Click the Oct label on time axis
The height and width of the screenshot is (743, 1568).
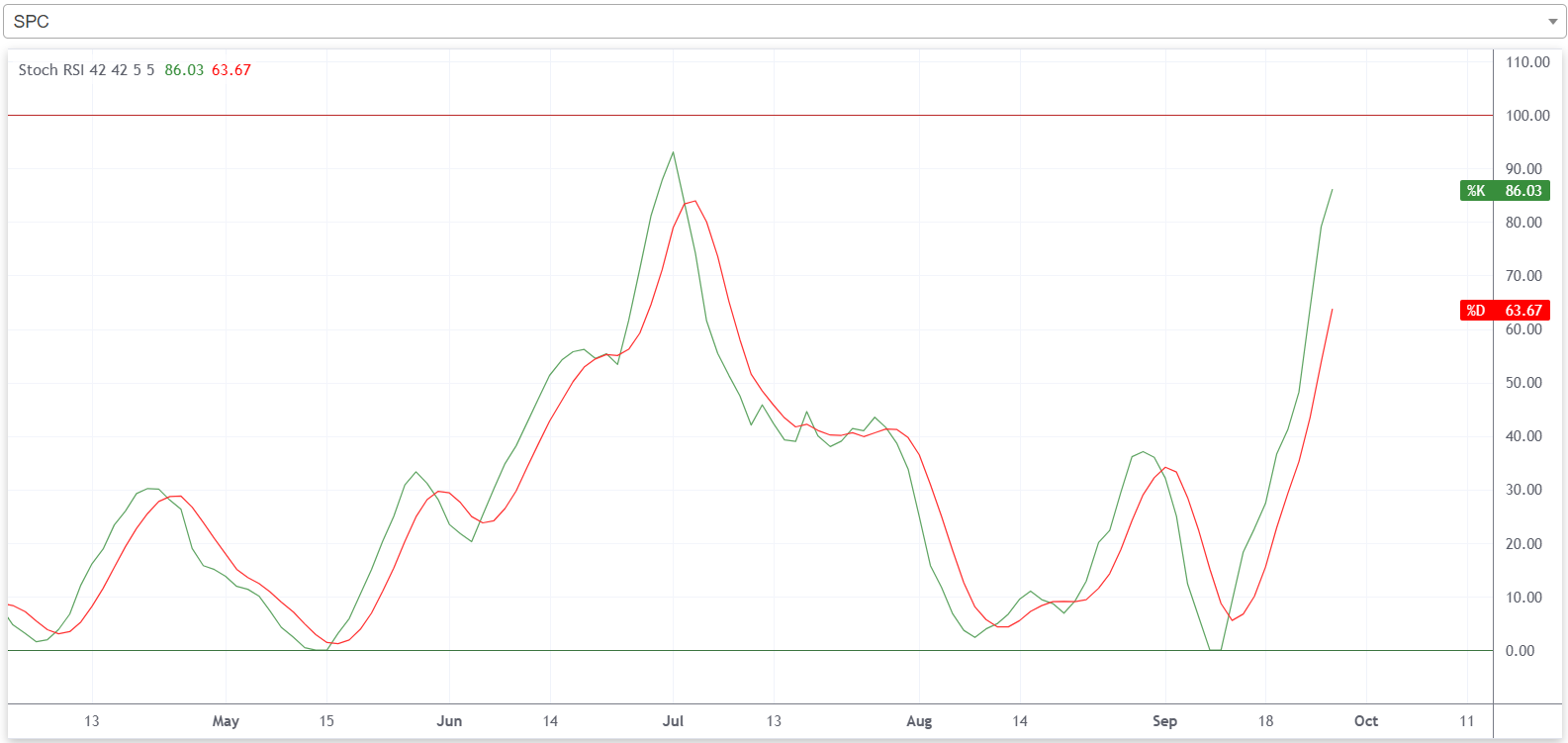tap(1366, 721)
